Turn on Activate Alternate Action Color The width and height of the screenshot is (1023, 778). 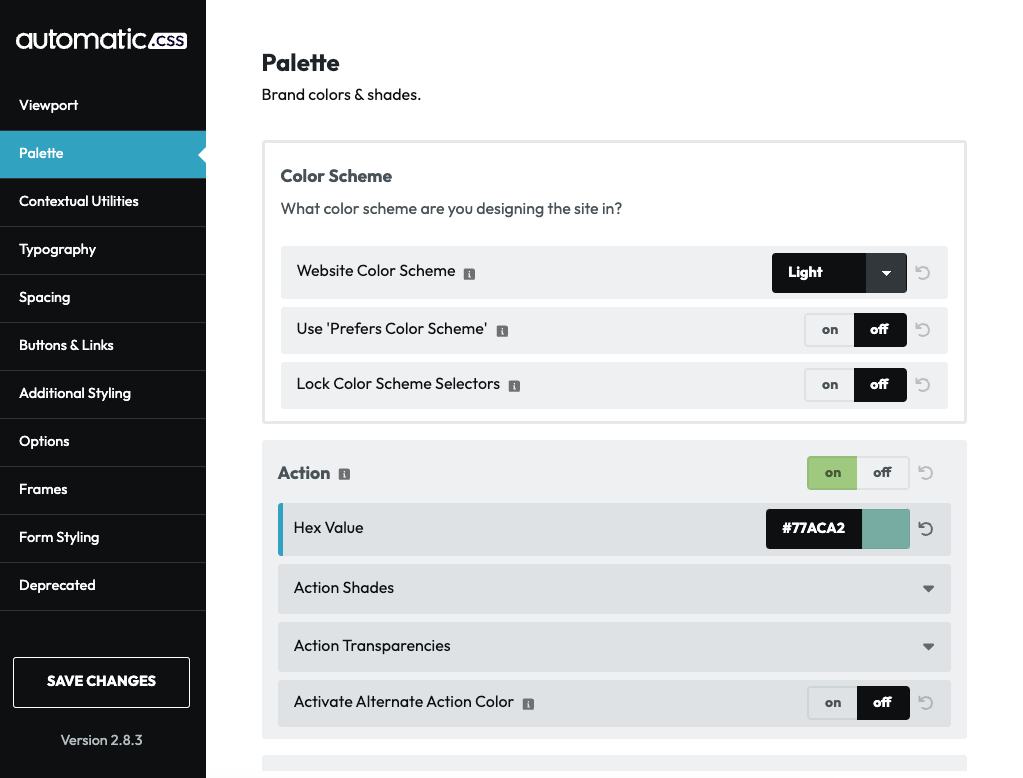coord(832,702)
